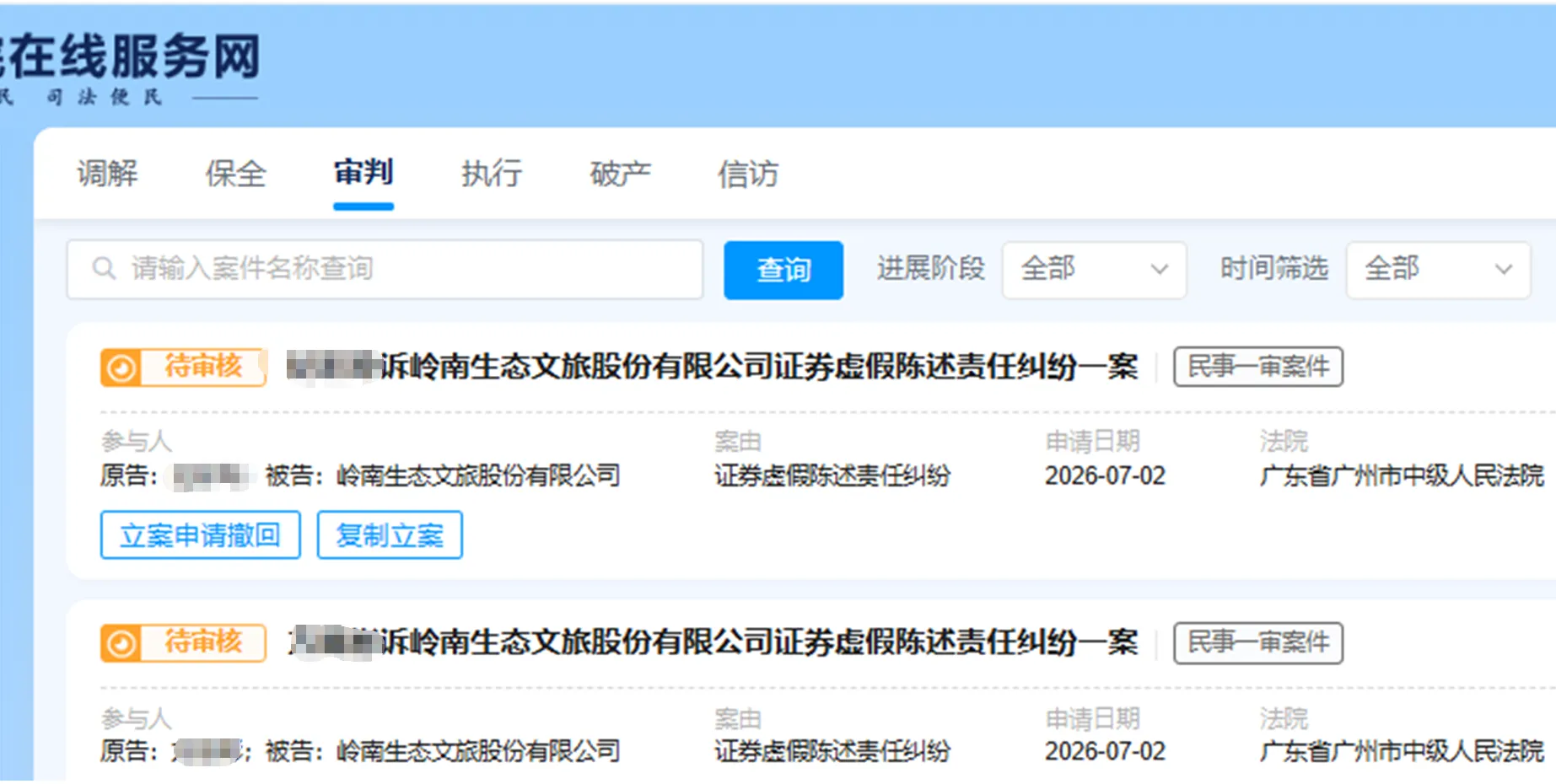Click the first case's 民事一审案件 tag
1556x784 pixels.
point(1258,367)
